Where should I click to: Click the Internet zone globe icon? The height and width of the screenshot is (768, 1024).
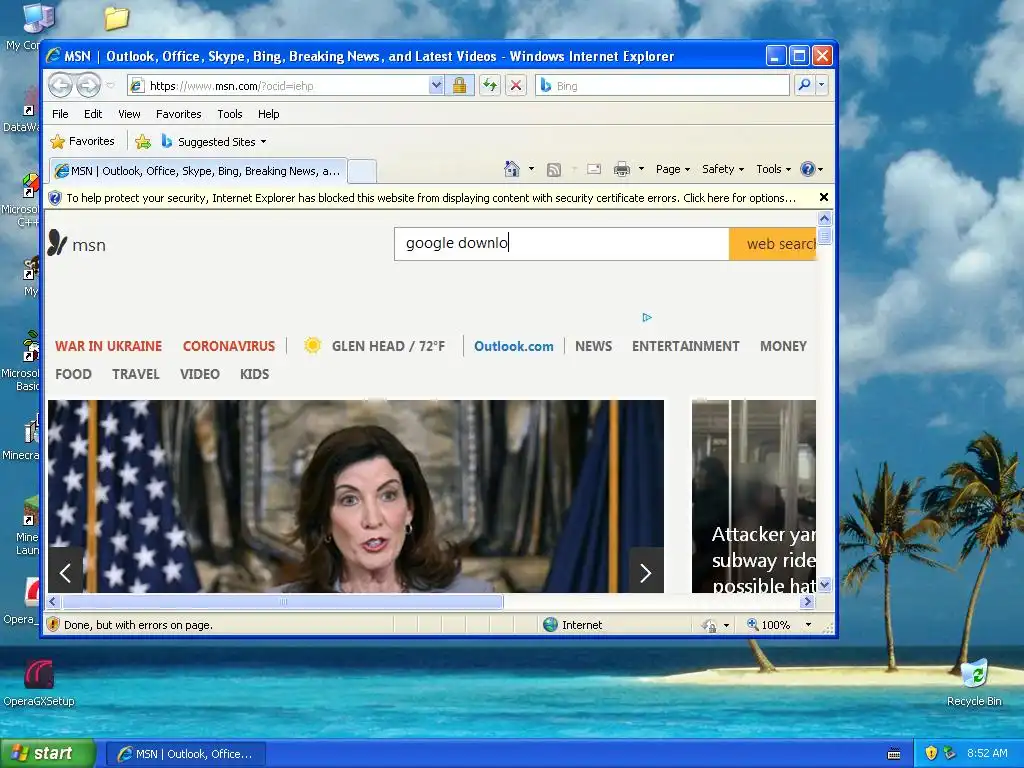point(551,624)
